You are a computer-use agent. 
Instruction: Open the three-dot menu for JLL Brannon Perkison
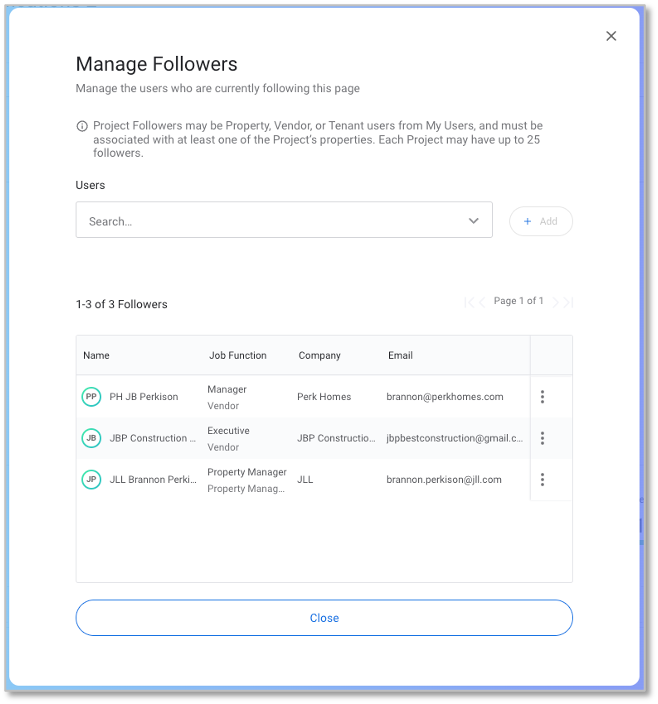[542, 480]
